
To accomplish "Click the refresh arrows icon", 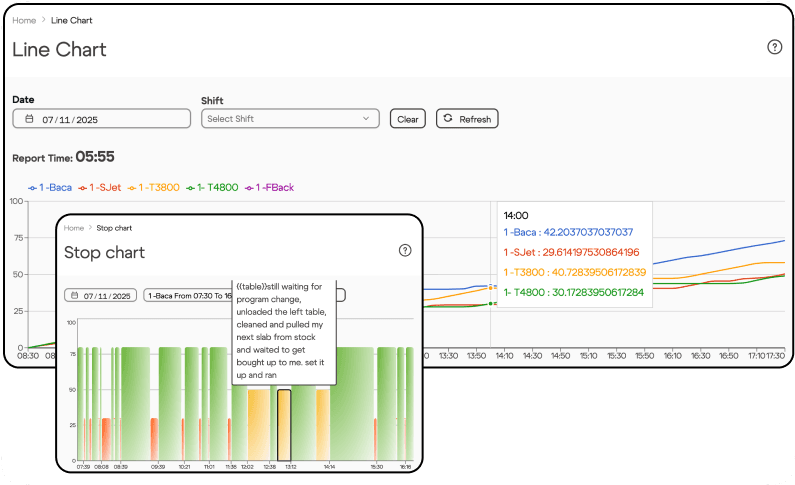I will pyautogui.click(x=447, y=118).
